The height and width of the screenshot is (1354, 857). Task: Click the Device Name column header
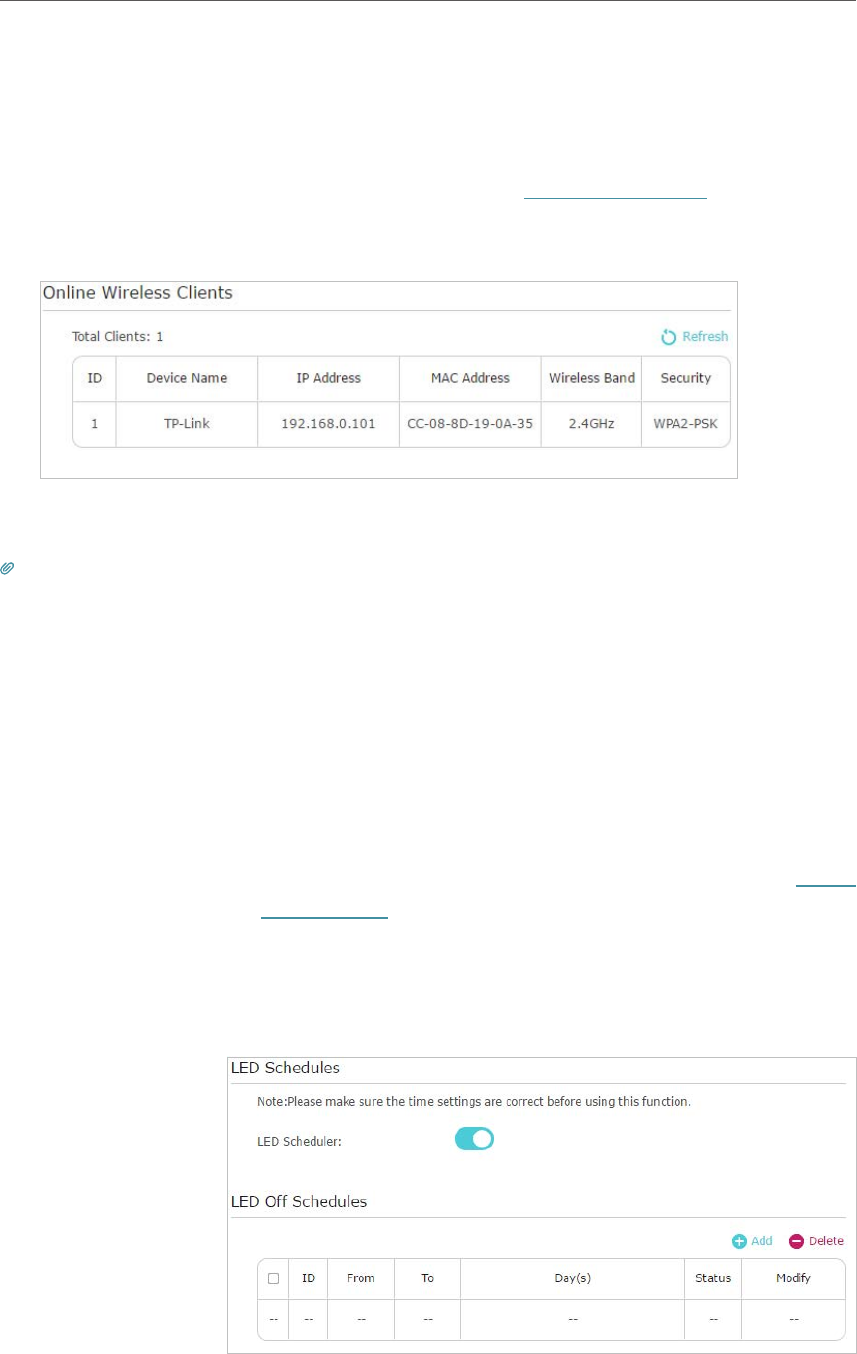(187, 378)
